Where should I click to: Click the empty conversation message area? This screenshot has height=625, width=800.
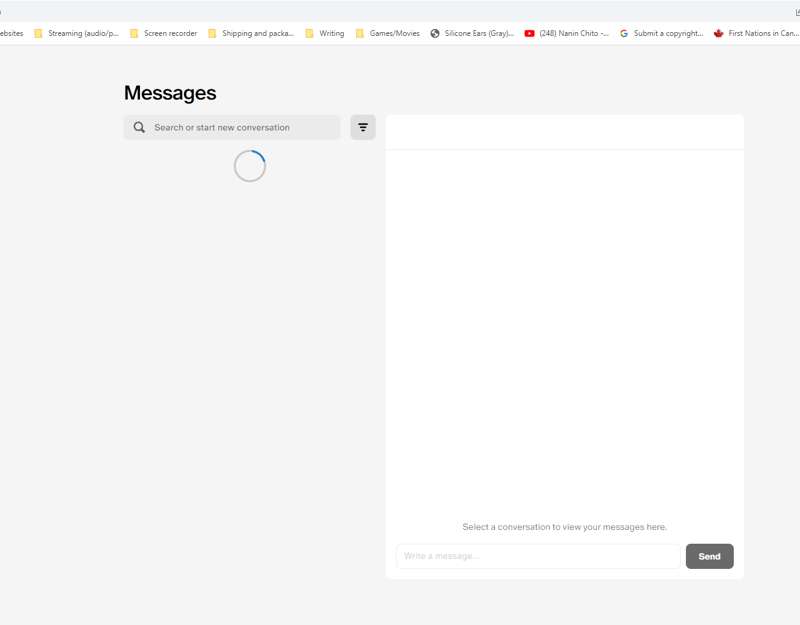click(x=564, y=330)
